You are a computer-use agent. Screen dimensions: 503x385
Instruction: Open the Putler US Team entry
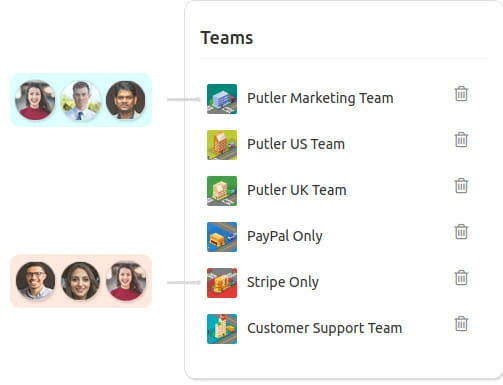pos(296,144)
